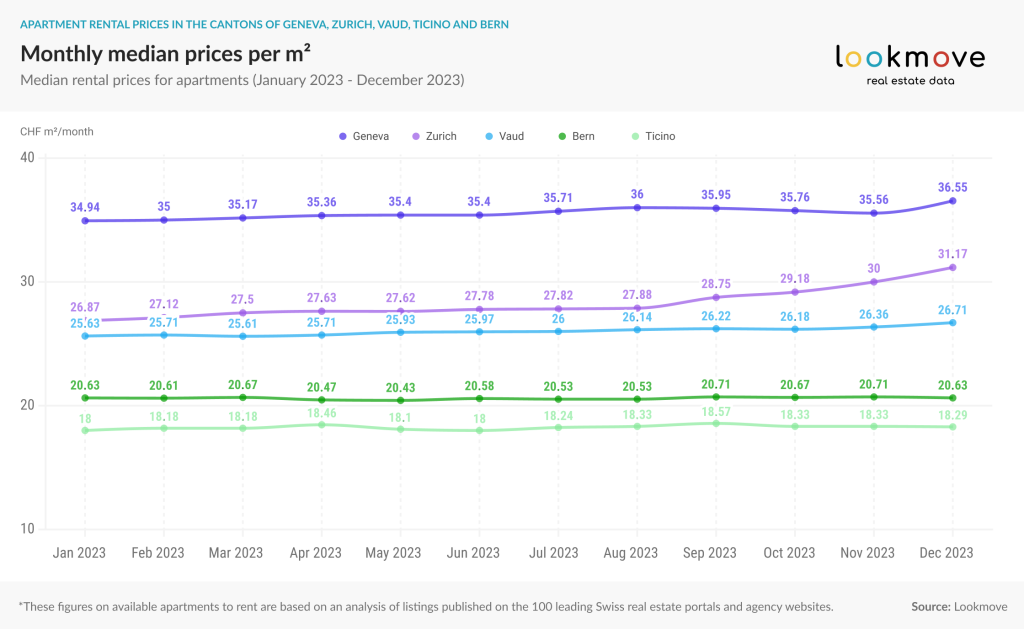The width and height of the screenshot is (1024, 629).
Task: Toggle the Ticino legend item
Action: 654,137
